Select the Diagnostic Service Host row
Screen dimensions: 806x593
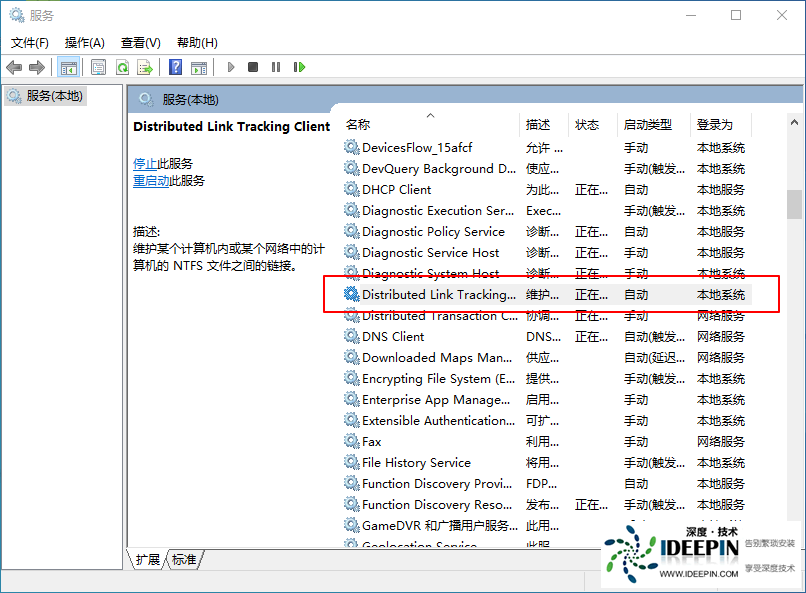tap(547, 253)
